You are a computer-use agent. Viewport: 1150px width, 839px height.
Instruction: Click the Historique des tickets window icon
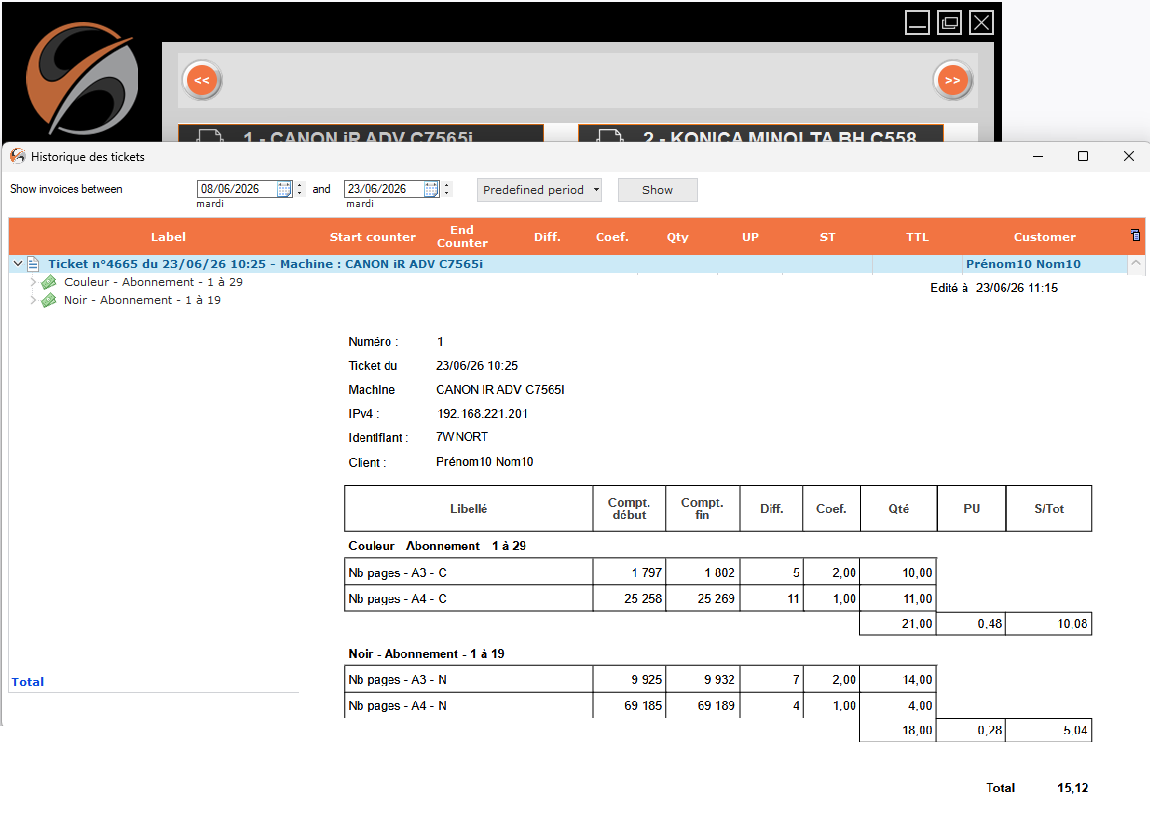(x=18, y=156)
